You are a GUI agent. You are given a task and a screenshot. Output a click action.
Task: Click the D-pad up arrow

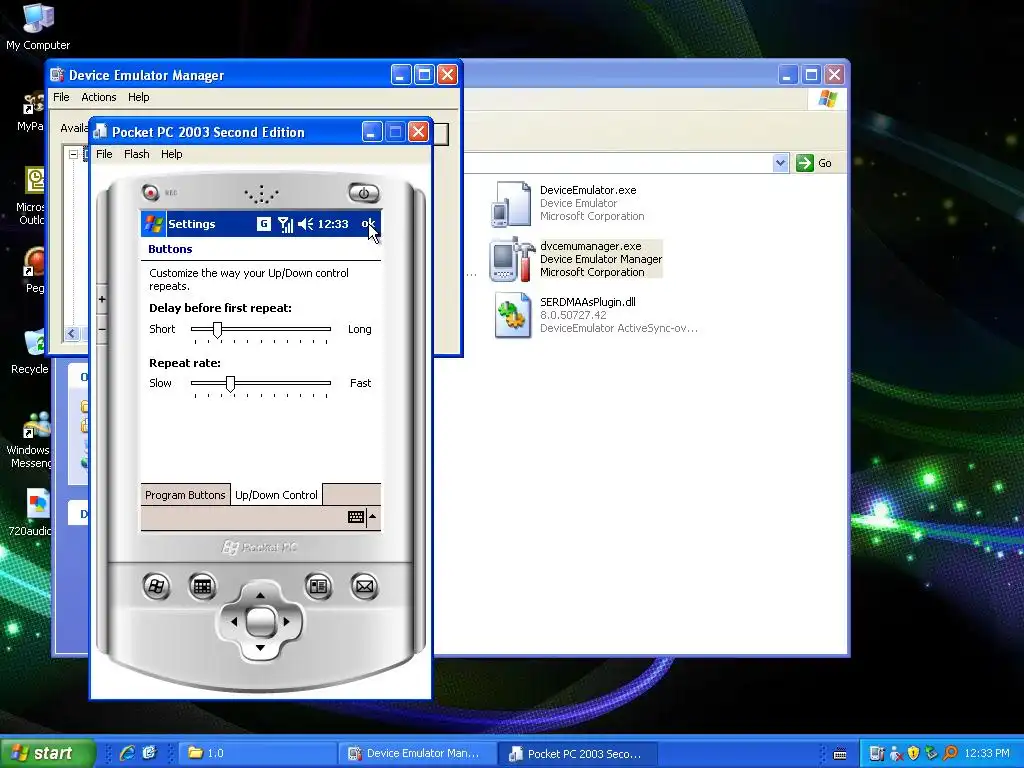(260, 595)
